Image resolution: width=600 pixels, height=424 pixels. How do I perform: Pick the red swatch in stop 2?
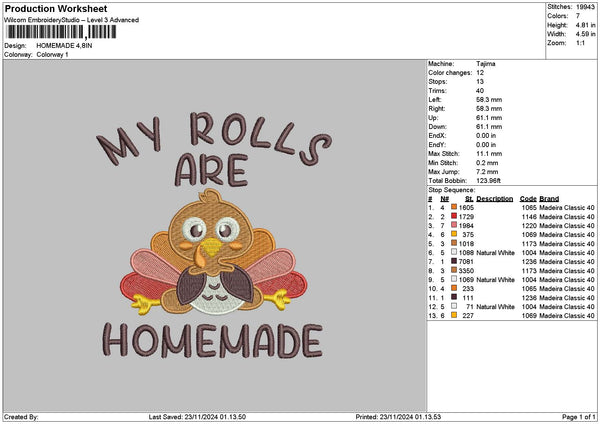coord(454,216)
